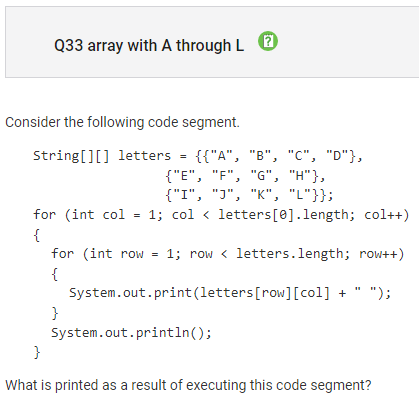Screen dimensions: 419x402
Task: Click the 'What is printed' question text
Action: 188,385
